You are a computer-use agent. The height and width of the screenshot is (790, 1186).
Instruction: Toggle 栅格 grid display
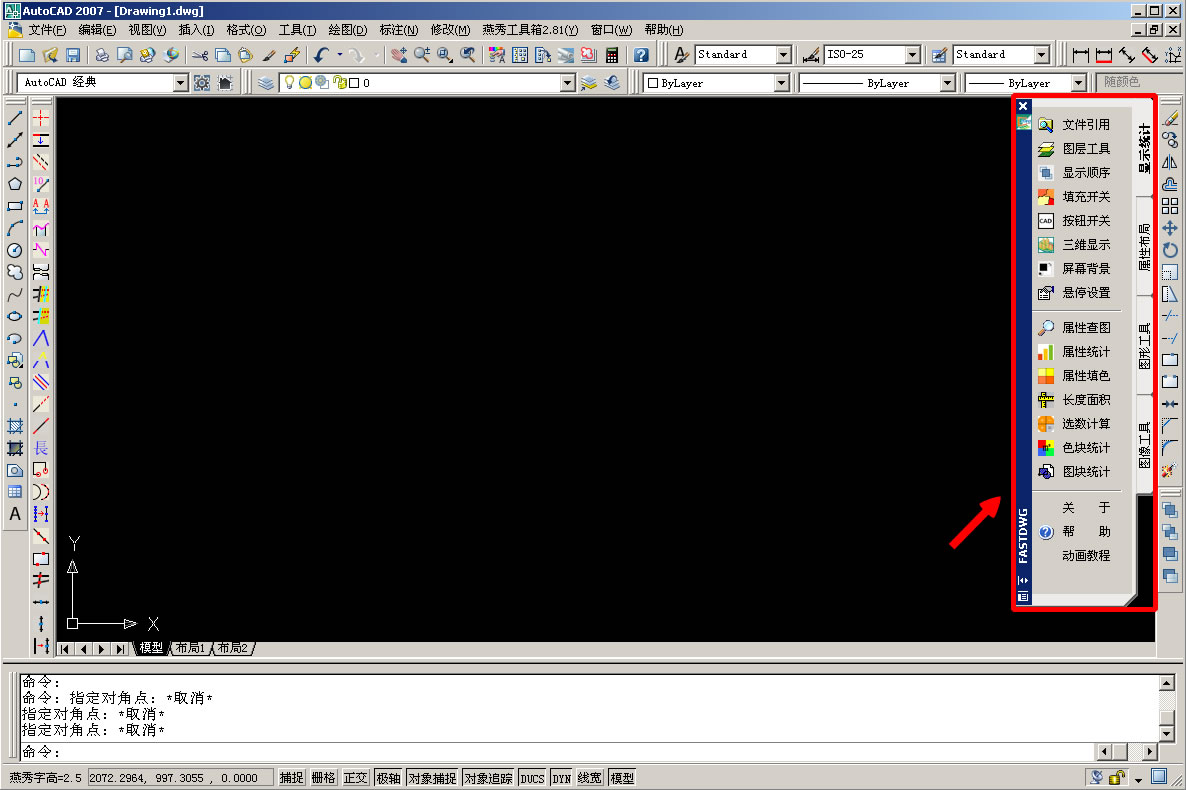point(324,778)
